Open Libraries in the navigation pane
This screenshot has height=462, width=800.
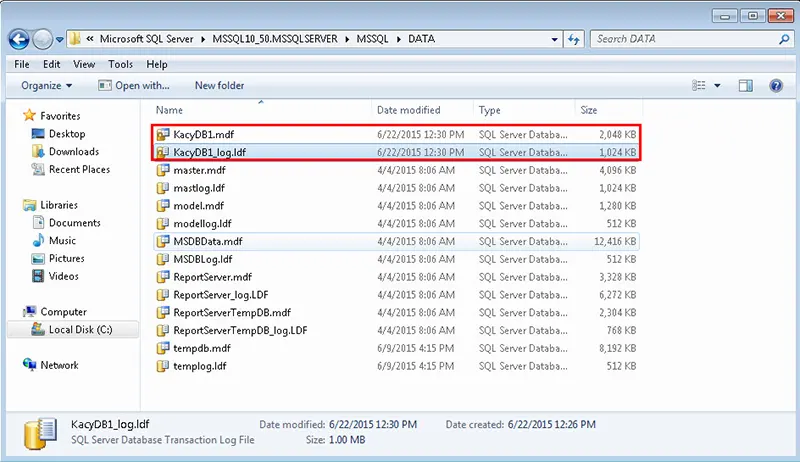(x=59, y=205)
